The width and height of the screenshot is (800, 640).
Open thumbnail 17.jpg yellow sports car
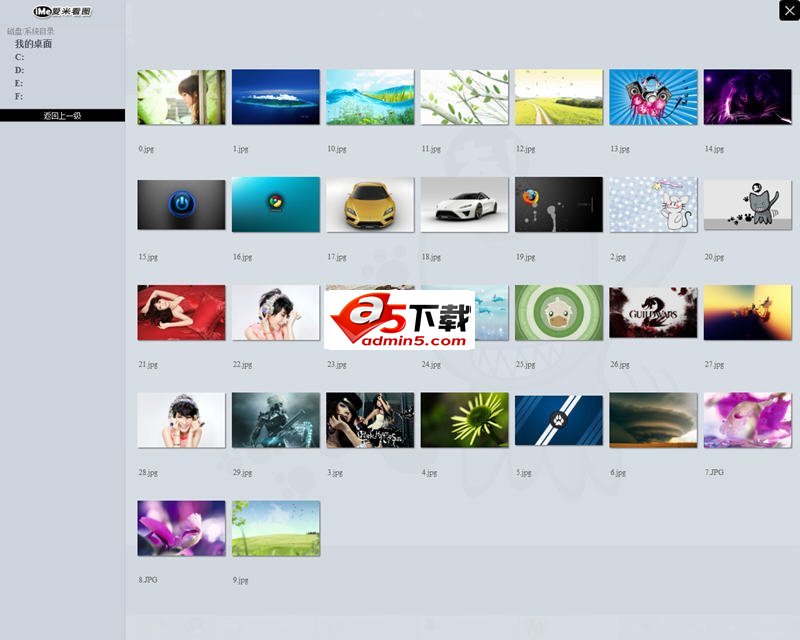pyautogui.click(x=370, y=205)
